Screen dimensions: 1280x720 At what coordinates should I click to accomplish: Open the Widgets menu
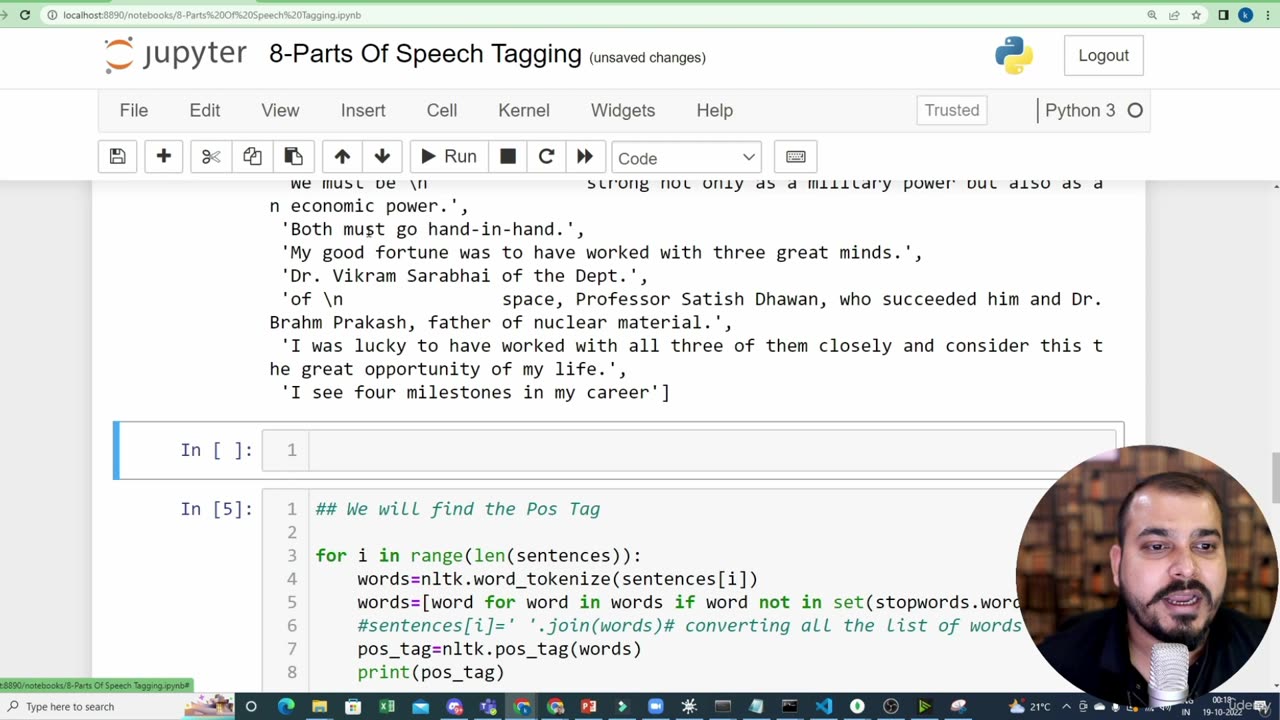(x=623, y=110)
